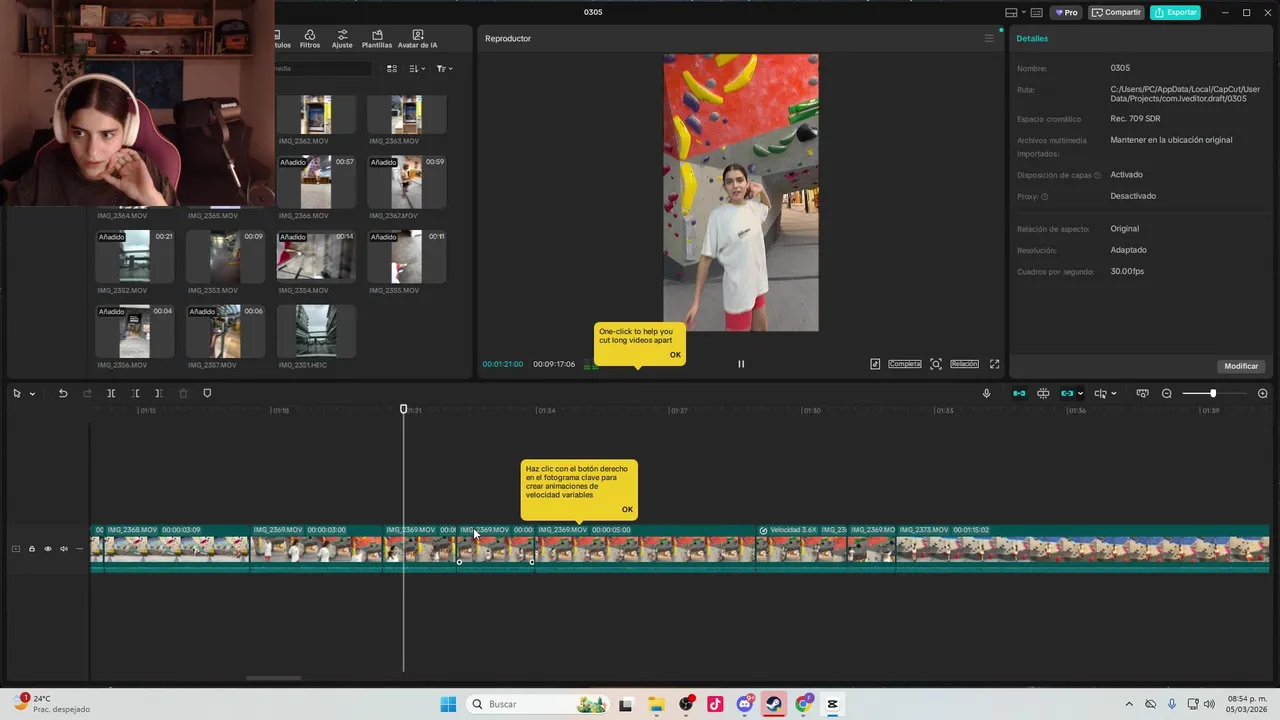Open the Reproductor panel hamburger menu
The height and width of the screenshot is (720, 1280).
[989, 38]
